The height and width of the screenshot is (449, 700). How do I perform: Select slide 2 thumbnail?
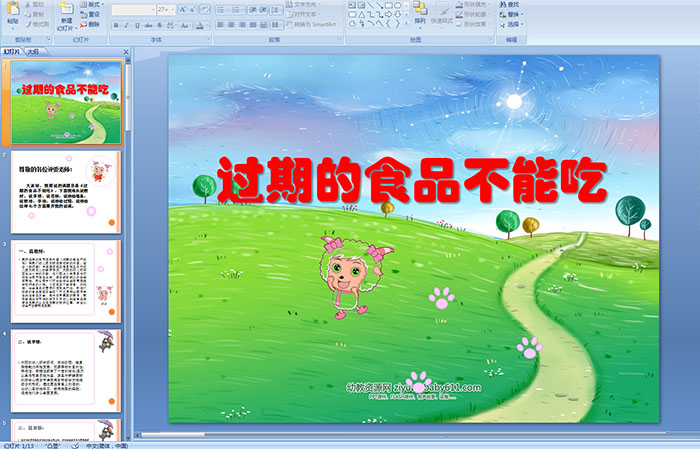(x=66, y=192)
